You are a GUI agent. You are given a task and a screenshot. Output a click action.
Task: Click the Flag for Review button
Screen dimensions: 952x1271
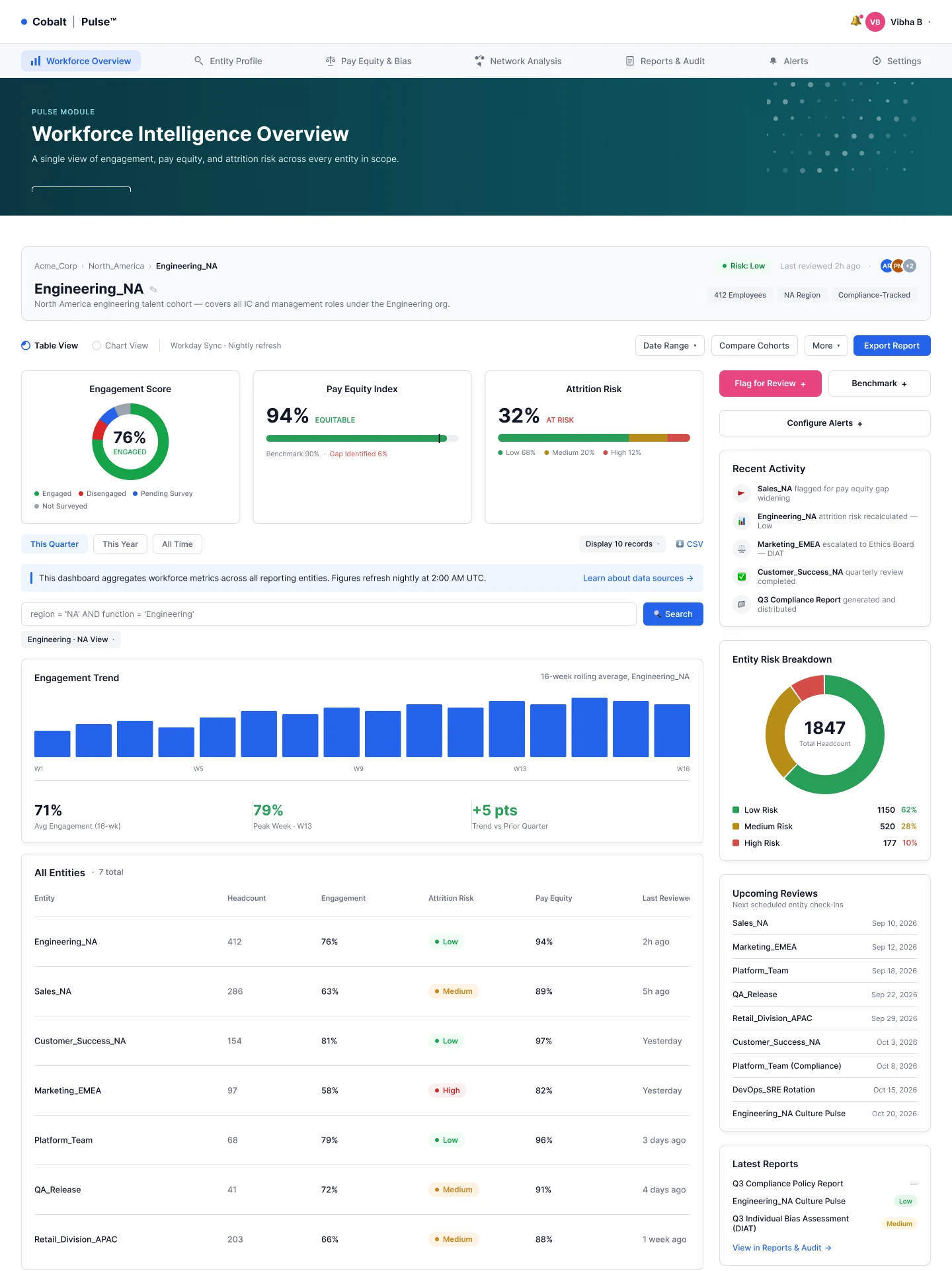pyautogui.click(x=770, y=384)
